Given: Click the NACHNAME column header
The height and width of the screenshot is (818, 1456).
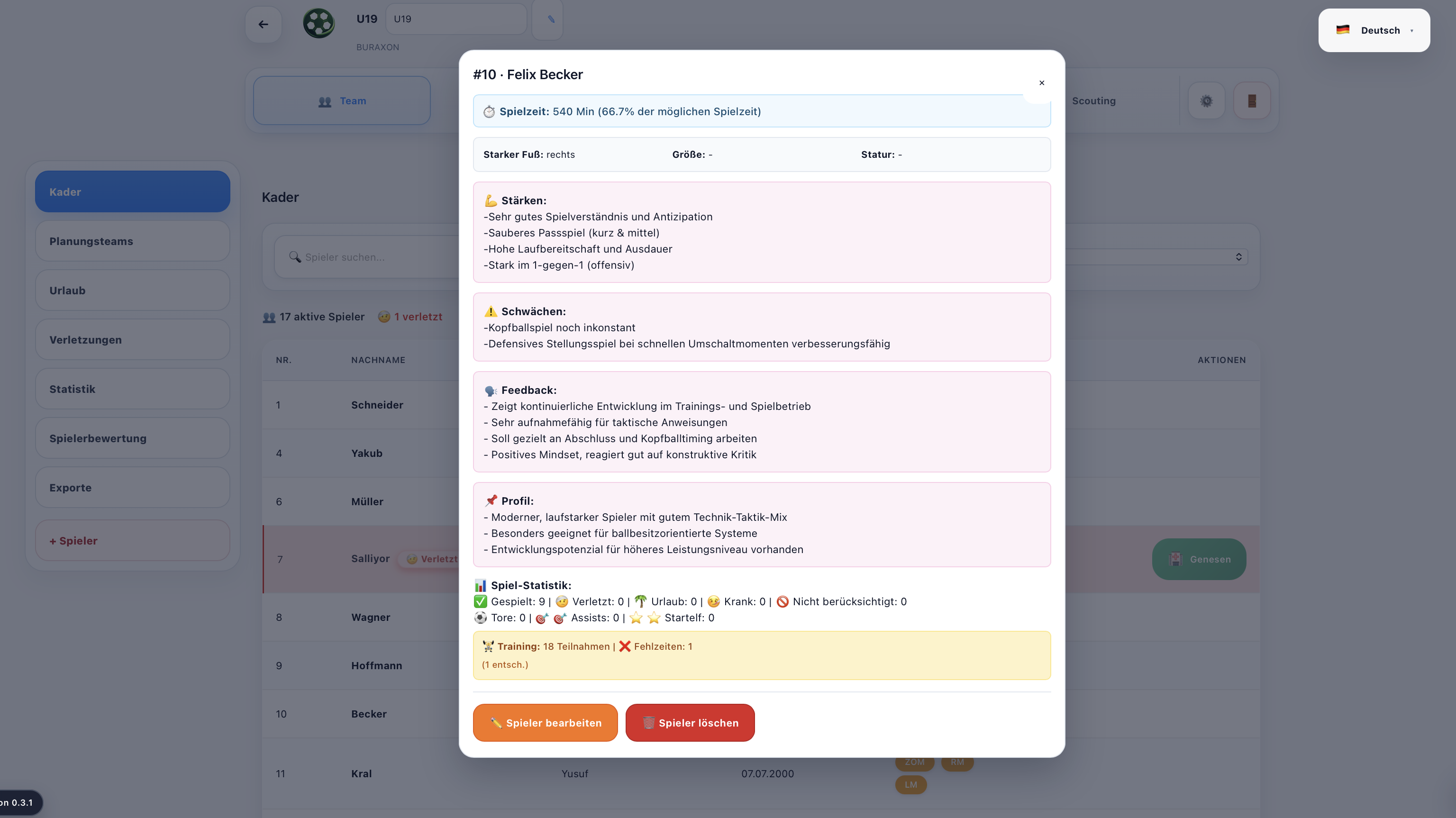Looking at the screenshot, I should tap(378, 360).
